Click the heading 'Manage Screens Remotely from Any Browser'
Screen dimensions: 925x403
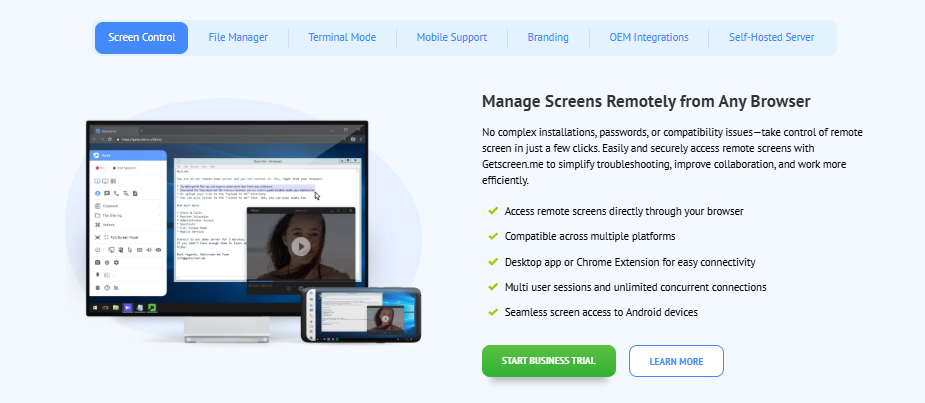[x=646, y=101]
